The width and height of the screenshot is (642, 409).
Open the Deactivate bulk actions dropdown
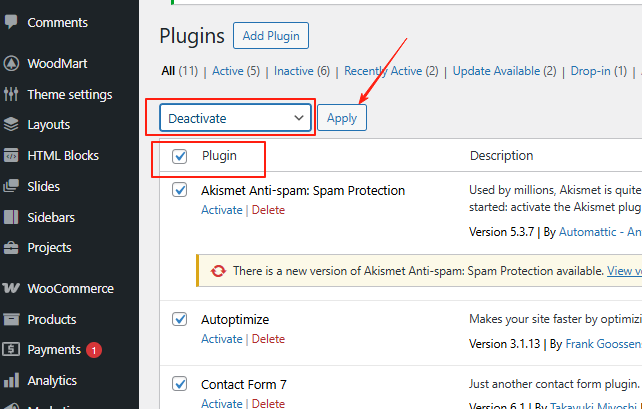click(x=237, y=118)
